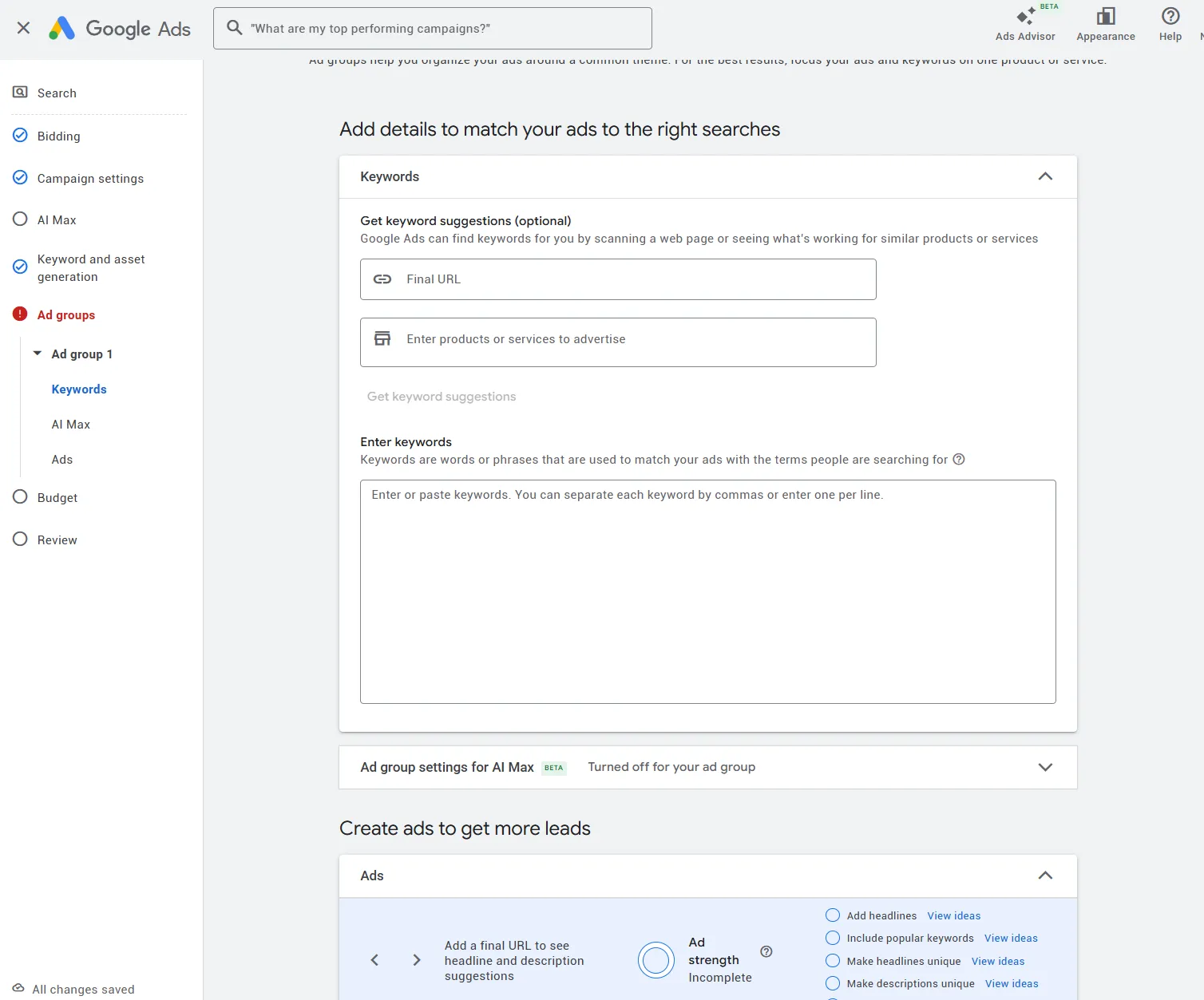
Task: Click the Google Ads logo
Action: (120, 29)
